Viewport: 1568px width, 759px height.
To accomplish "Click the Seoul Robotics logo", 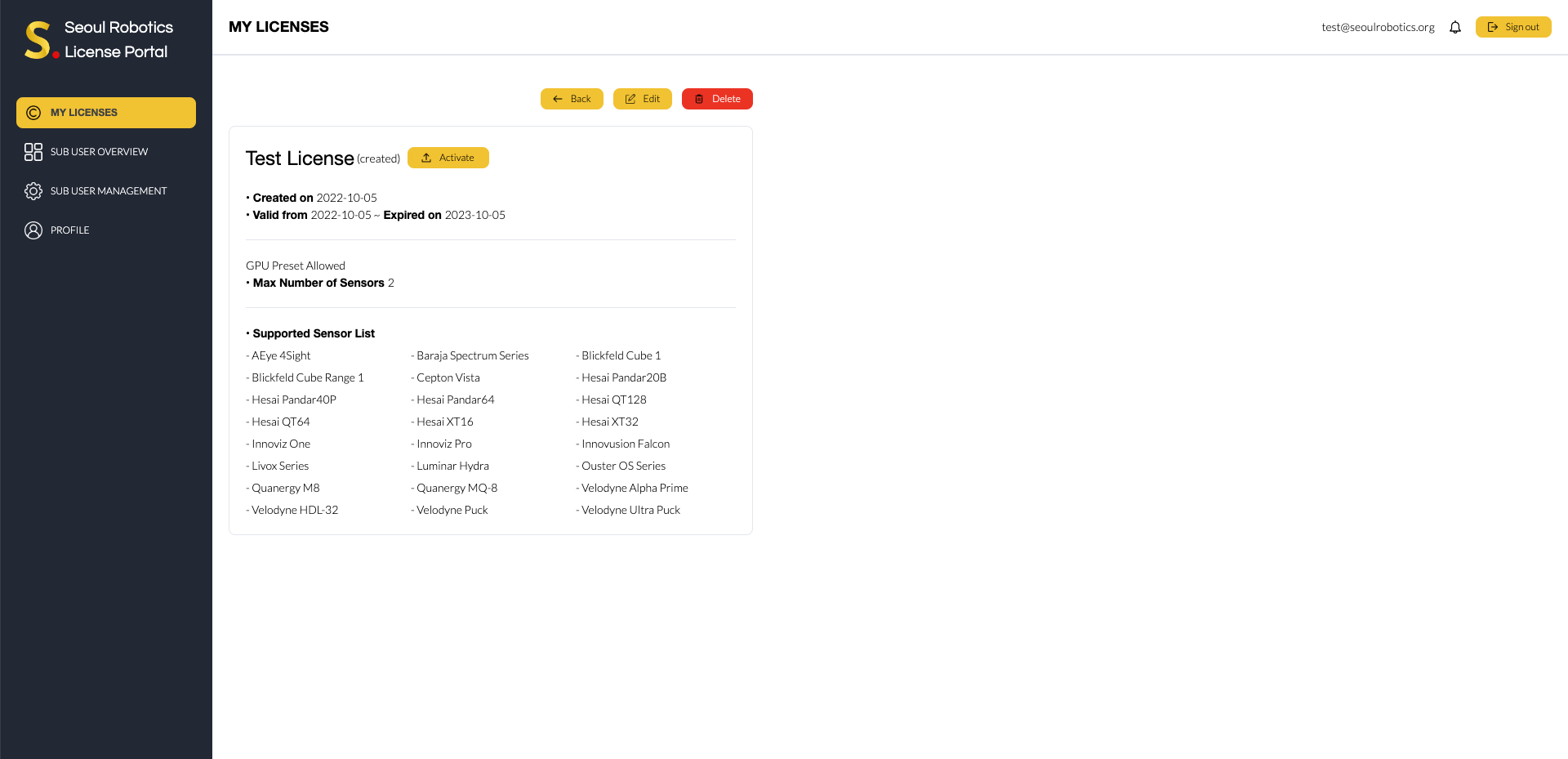I will [x=37, y=38].
